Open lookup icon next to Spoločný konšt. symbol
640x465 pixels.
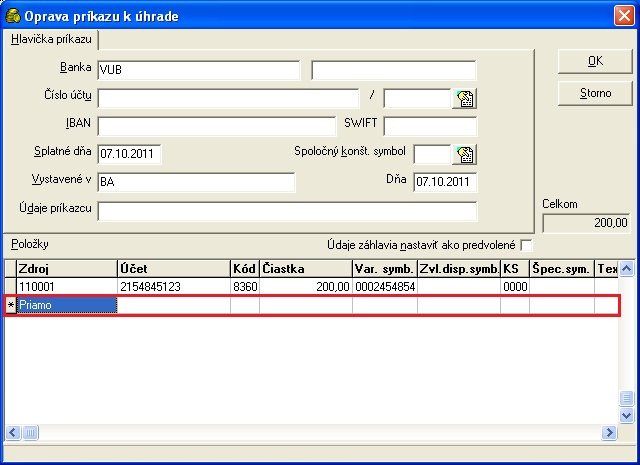point(464,154)
